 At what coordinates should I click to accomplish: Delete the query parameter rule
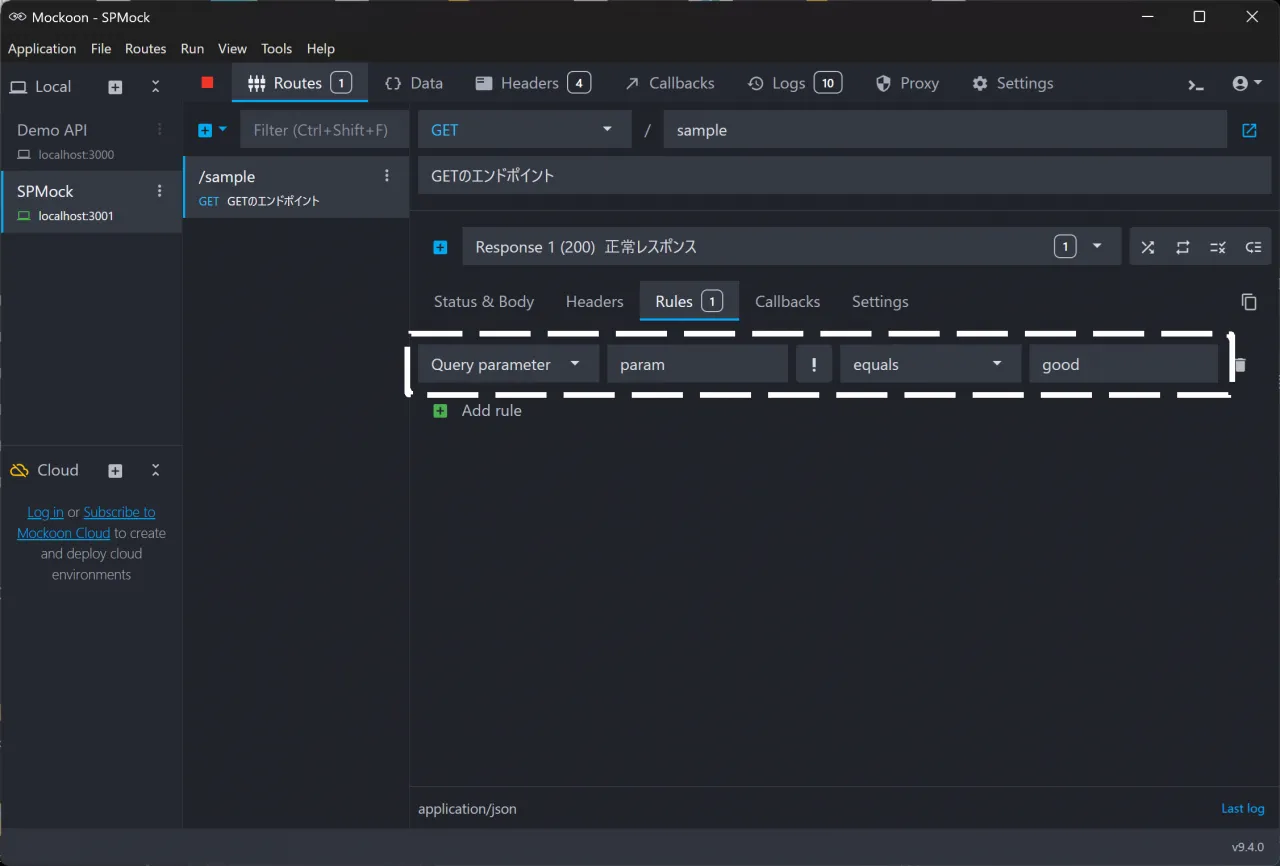click(1241, 365)
